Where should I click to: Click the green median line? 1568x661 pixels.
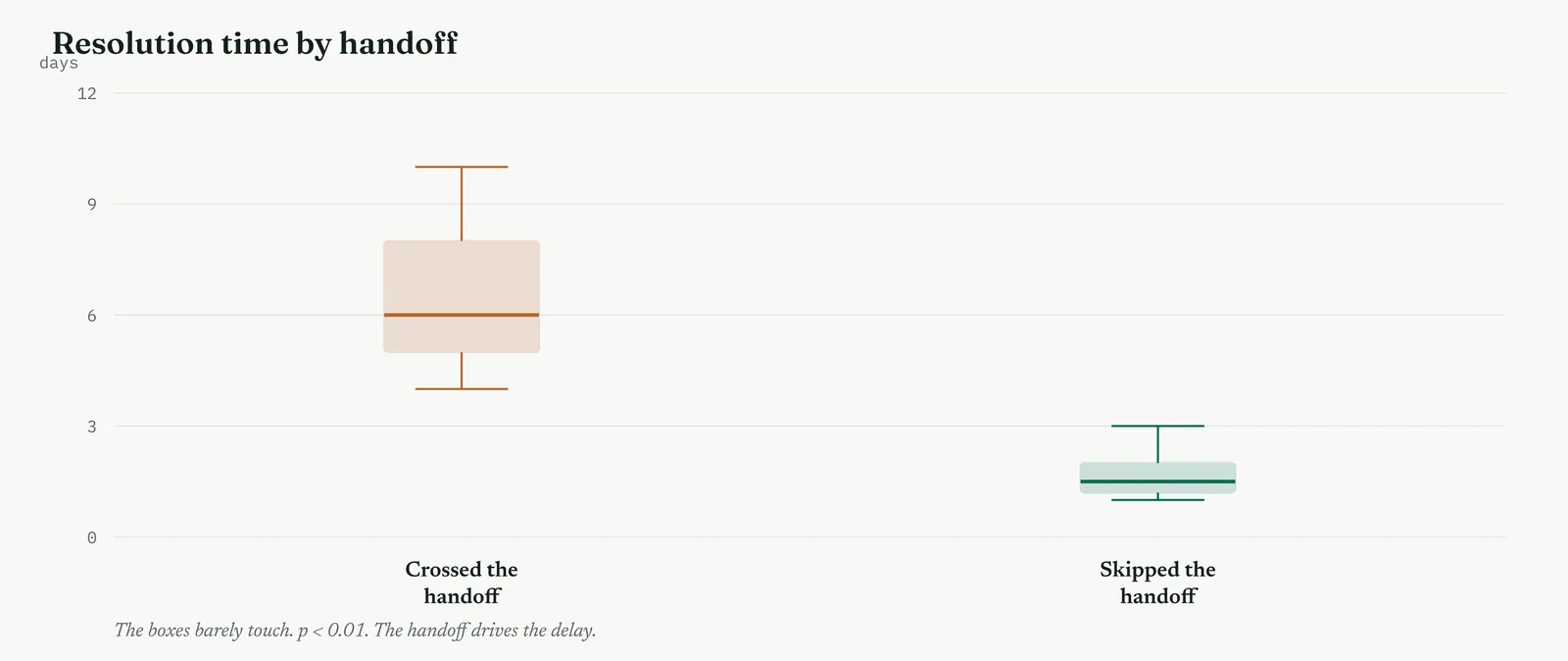[x=1157, y=482]
